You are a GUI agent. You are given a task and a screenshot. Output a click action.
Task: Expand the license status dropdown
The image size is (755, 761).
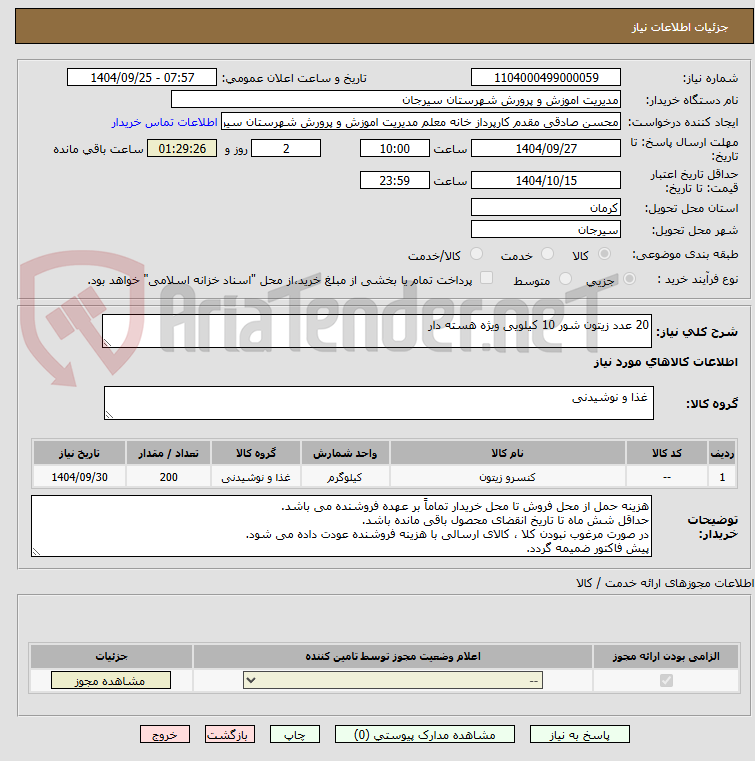(393, 680)
